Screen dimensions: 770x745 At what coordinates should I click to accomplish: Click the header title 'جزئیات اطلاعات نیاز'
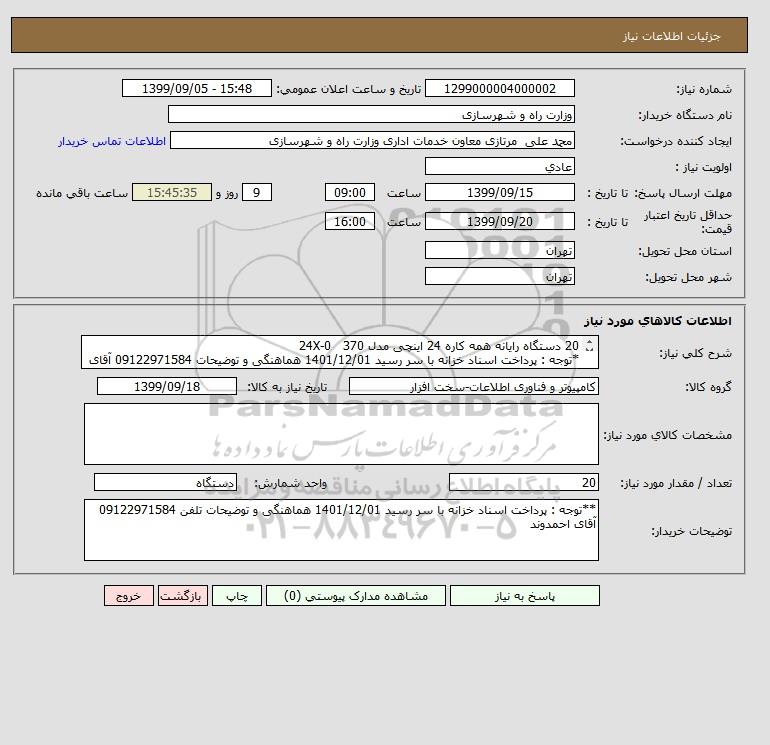coord(671,36)
